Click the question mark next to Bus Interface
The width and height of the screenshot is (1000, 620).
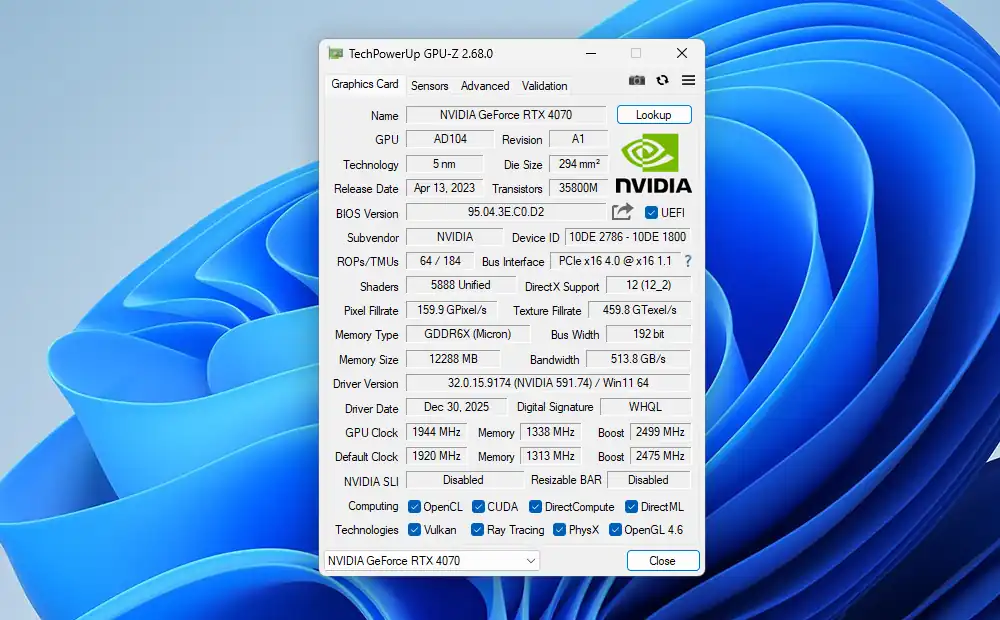689,261
